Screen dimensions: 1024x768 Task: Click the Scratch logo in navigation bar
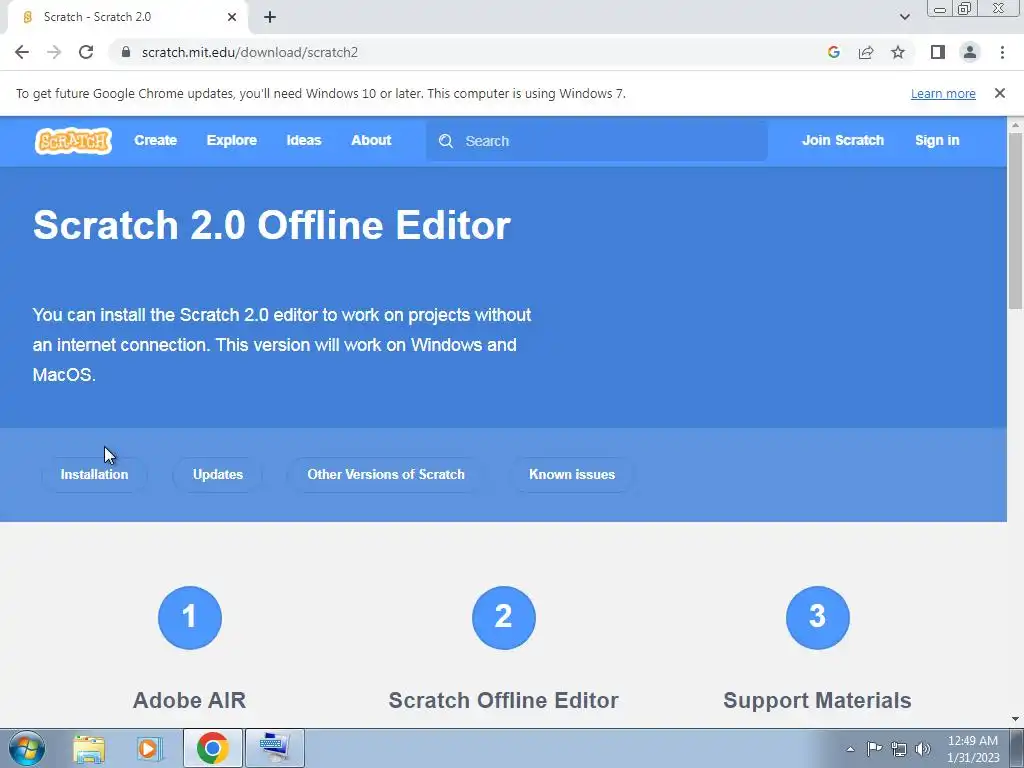click(x=73, y=140)
